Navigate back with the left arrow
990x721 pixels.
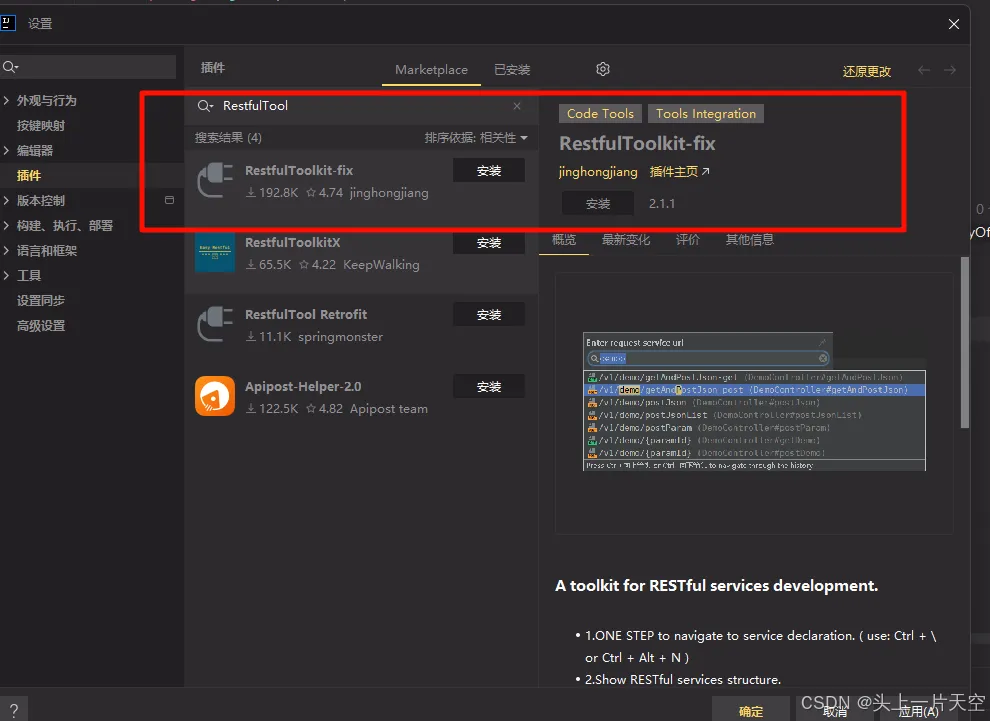coord(924,70)
